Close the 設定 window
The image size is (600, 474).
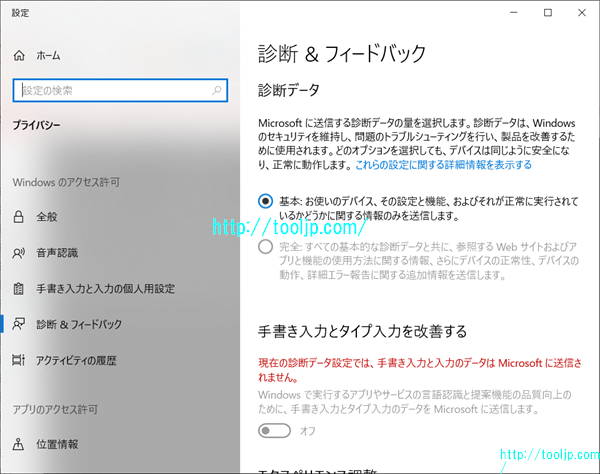tap(582, 13)
